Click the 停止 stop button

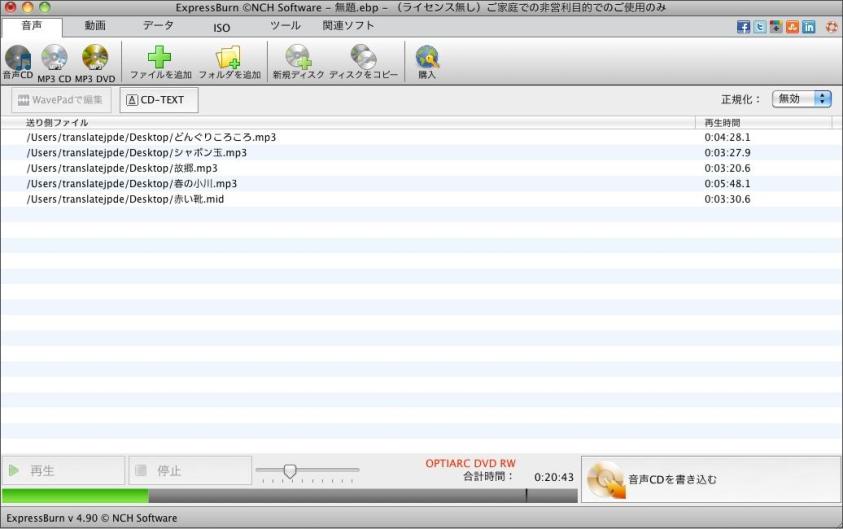pyautogui.click(x=190, y=471)
